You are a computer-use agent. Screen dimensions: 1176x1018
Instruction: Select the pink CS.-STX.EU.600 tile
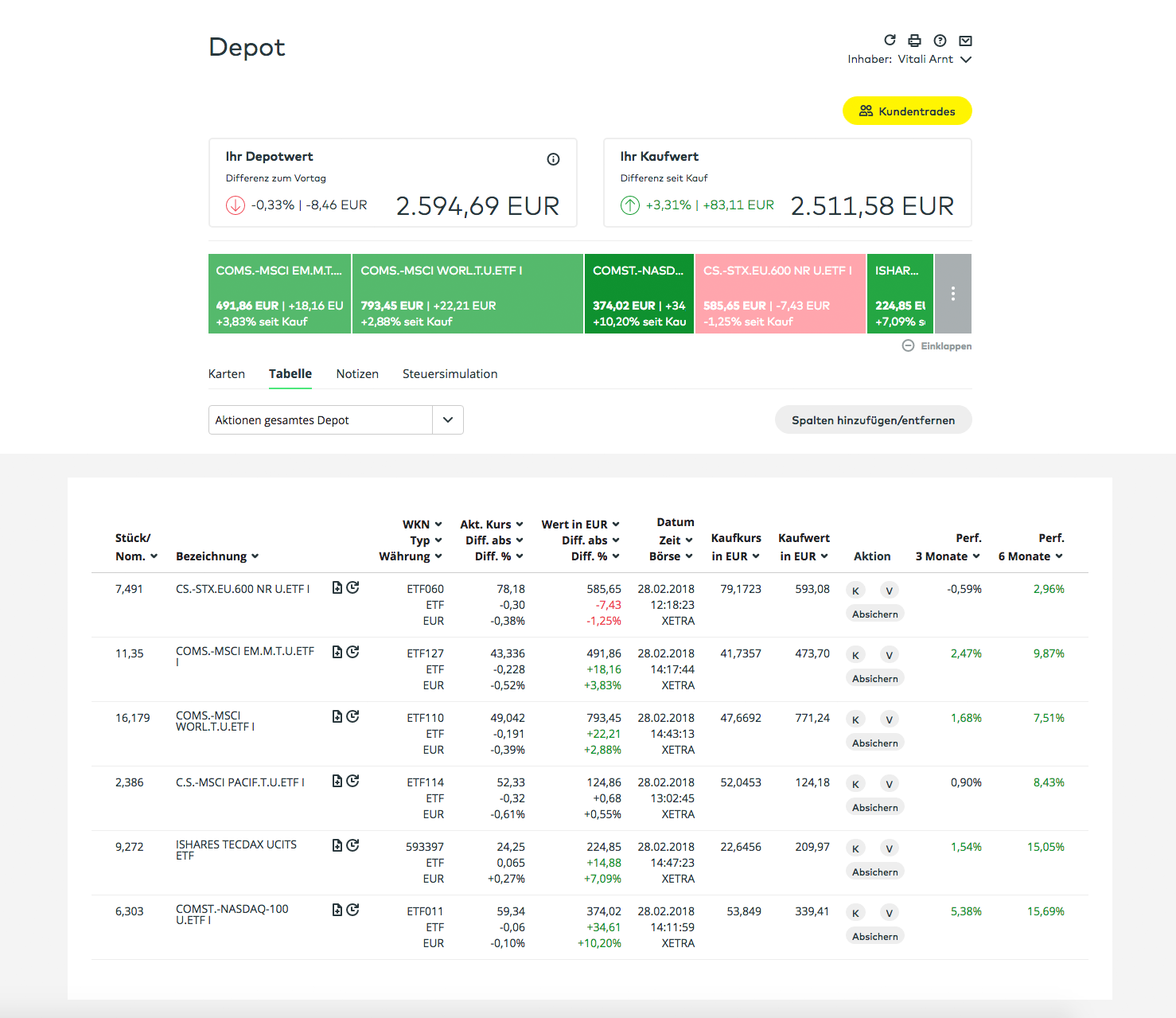(x=781, y=294)
